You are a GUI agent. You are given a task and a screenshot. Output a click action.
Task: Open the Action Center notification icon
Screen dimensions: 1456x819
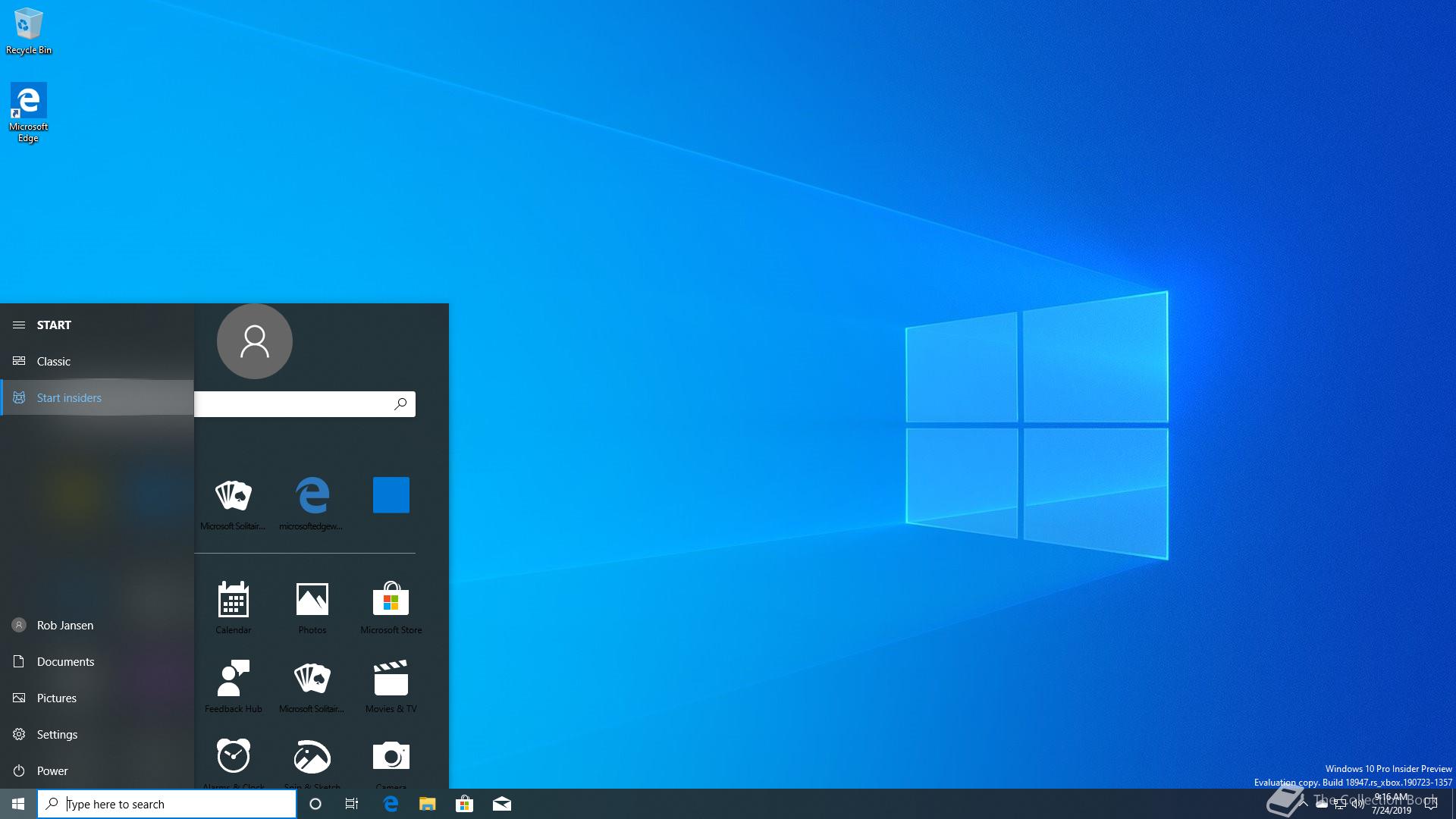point(1431,804)
